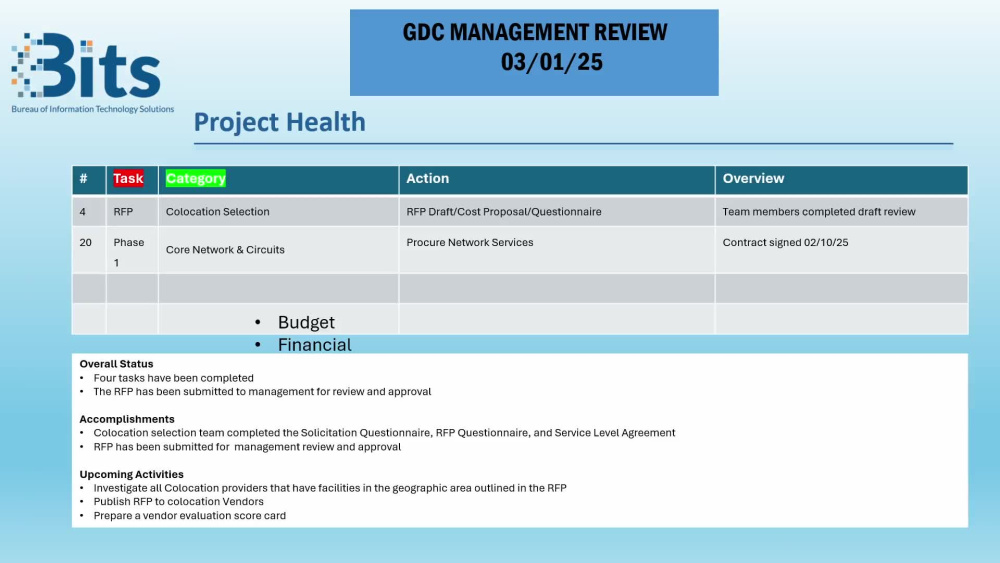Click 'Four tasks have been completed' bullet
The width and height of the screenshot is (1000, 563).
coord(173,378)
